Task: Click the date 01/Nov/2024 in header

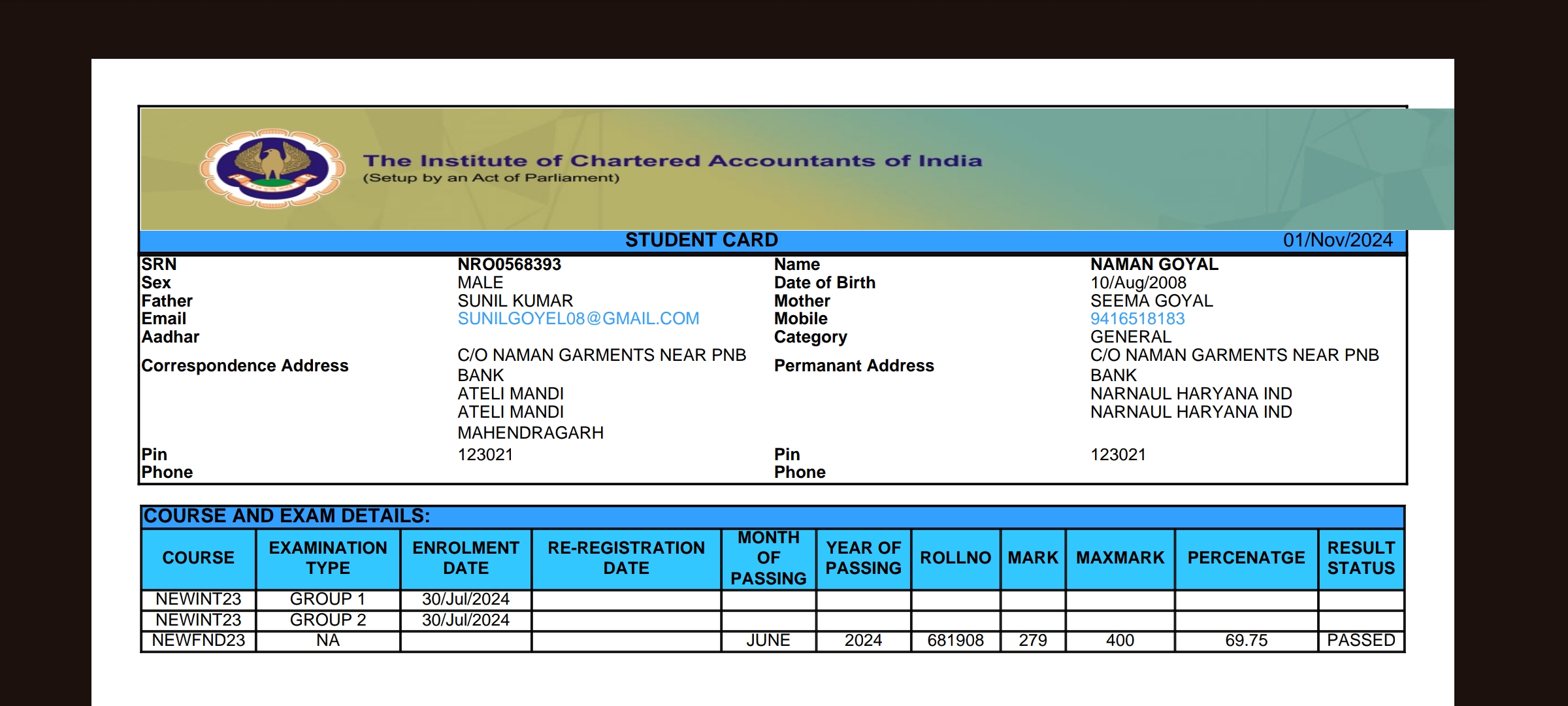Action: click(1337, 240)
